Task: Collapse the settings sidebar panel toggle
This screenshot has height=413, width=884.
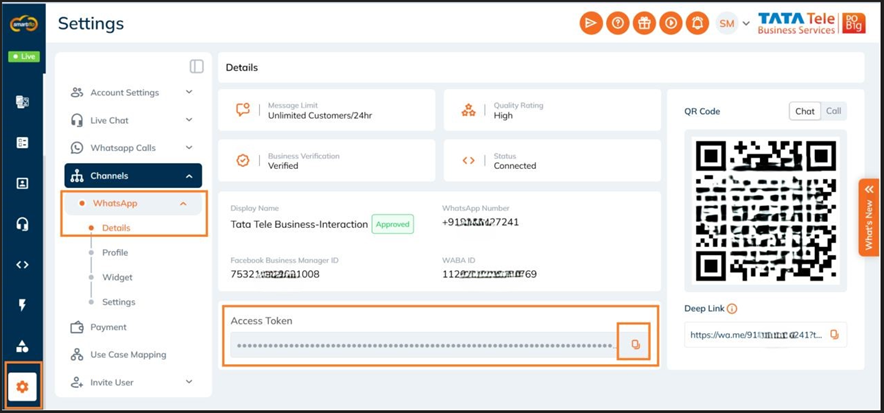Action: [x=197, y=66]
